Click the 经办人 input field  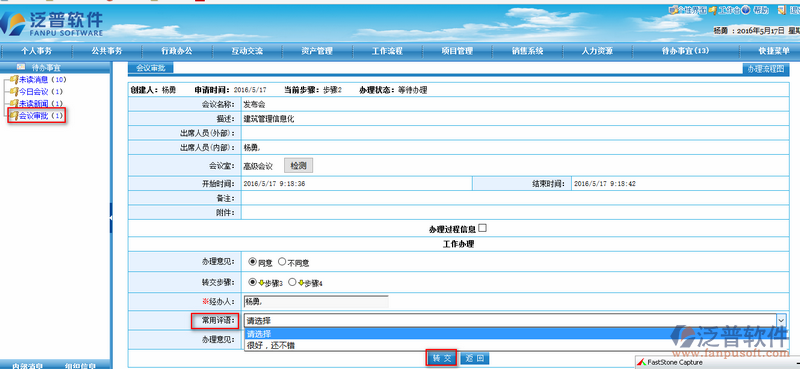(316, 301)
